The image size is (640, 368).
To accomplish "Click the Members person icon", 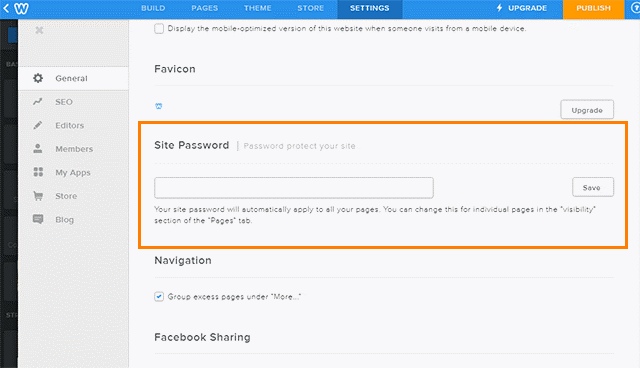I will point(38,149).
